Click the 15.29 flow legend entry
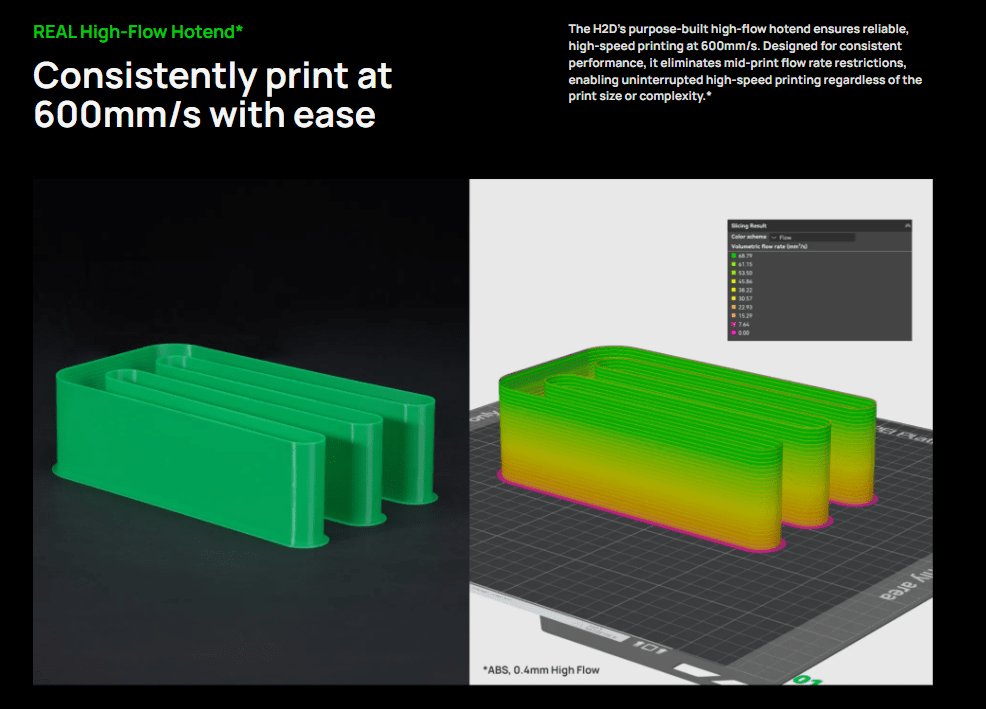Screen dimensions: 986x709 [742, 316]
